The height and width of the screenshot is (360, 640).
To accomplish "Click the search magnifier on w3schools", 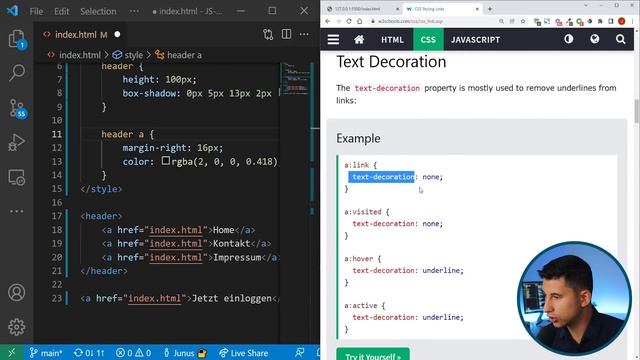I will click(620, 39).
